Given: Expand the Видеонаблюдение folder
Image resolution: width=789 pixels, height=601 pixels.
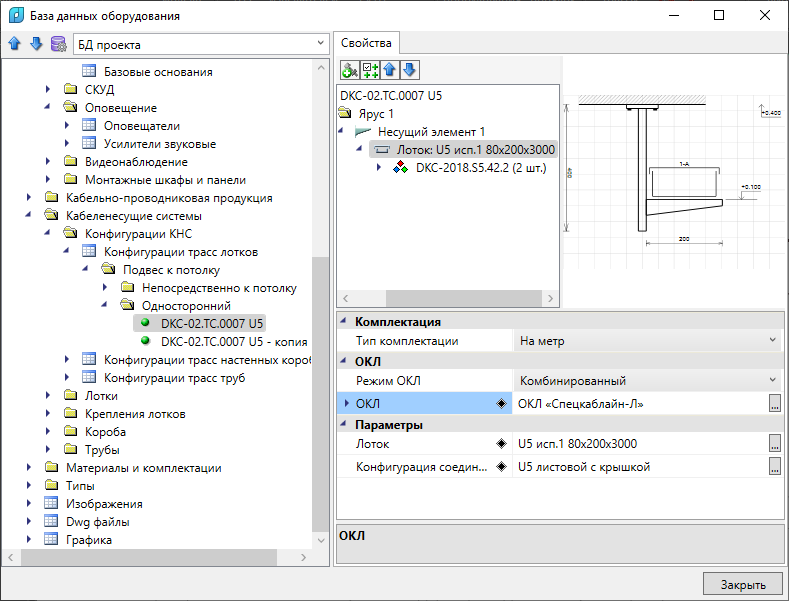Looking at the screenshot, I should [48, 161].
